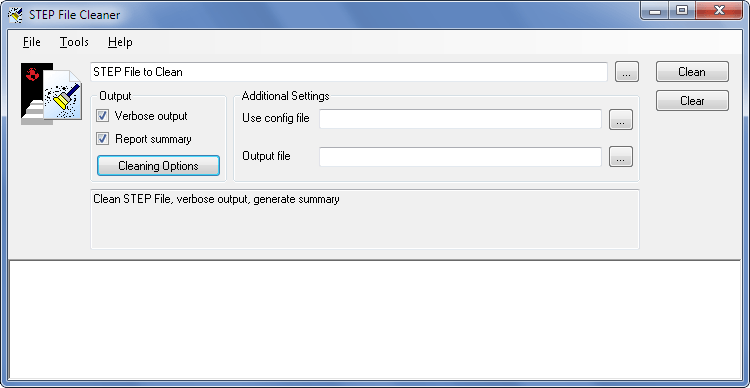Browse for a config file
Viewport: 750px width, 388px height.
tap(621, 119)
